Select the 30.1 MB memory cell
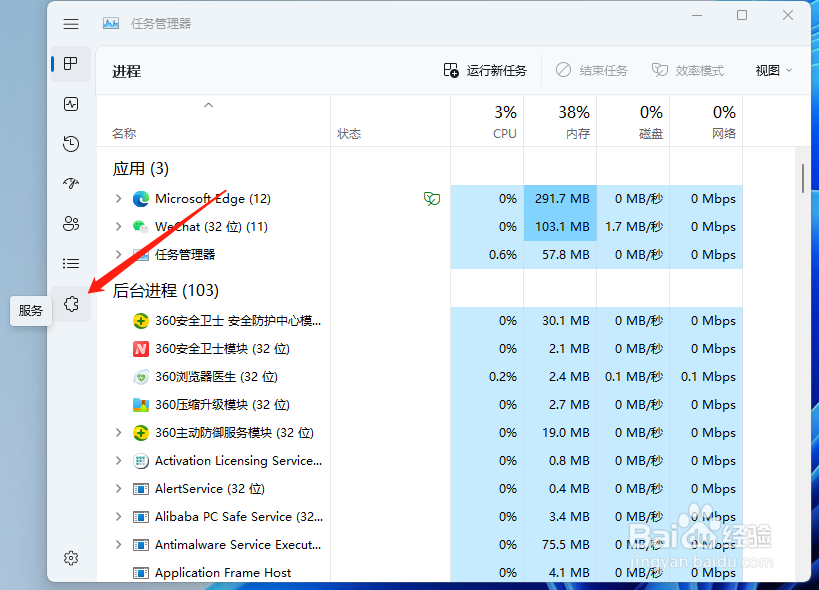Viewport: 819px width, 590px height. pyautogui.click(x=560, y=321)
